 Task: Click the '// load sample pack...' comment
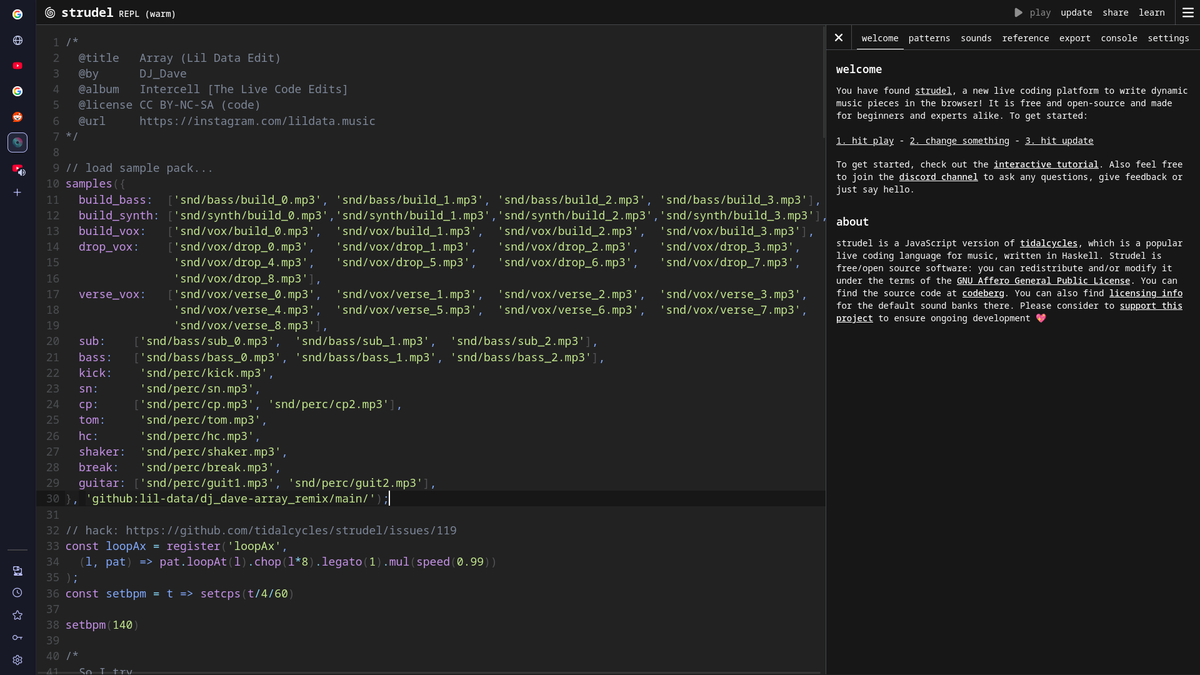click(139, 168)
